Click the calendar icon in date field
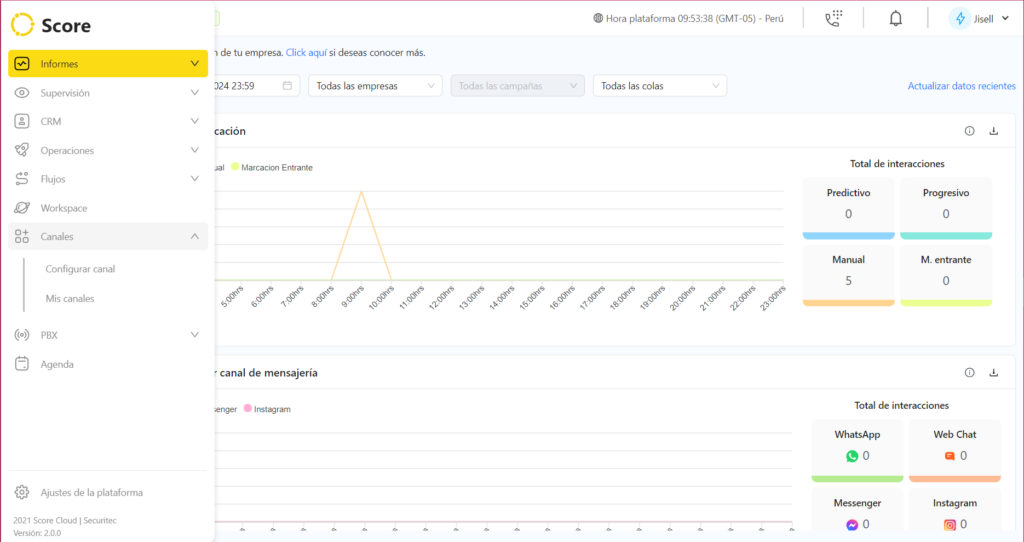 click(x=288, y=86)
